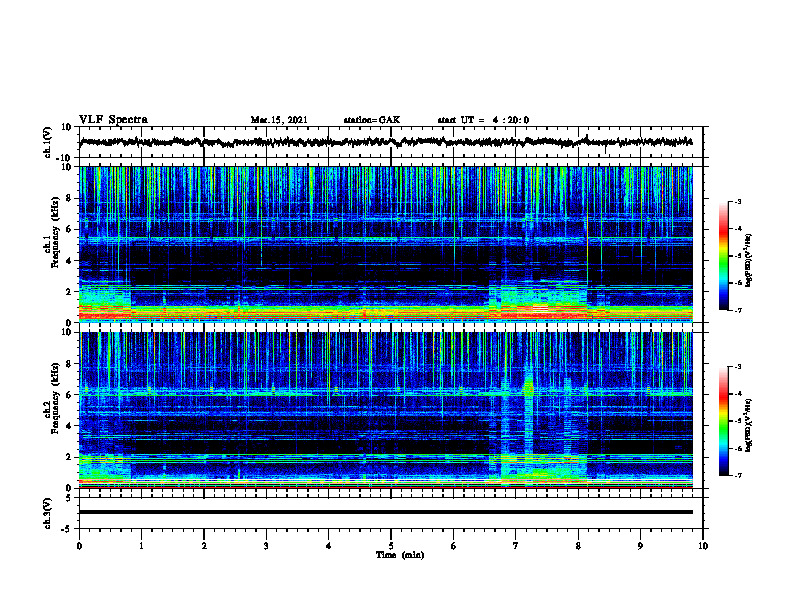Click time axis tick label "4"
Screen dimensions: 792x612
point(329,546)
